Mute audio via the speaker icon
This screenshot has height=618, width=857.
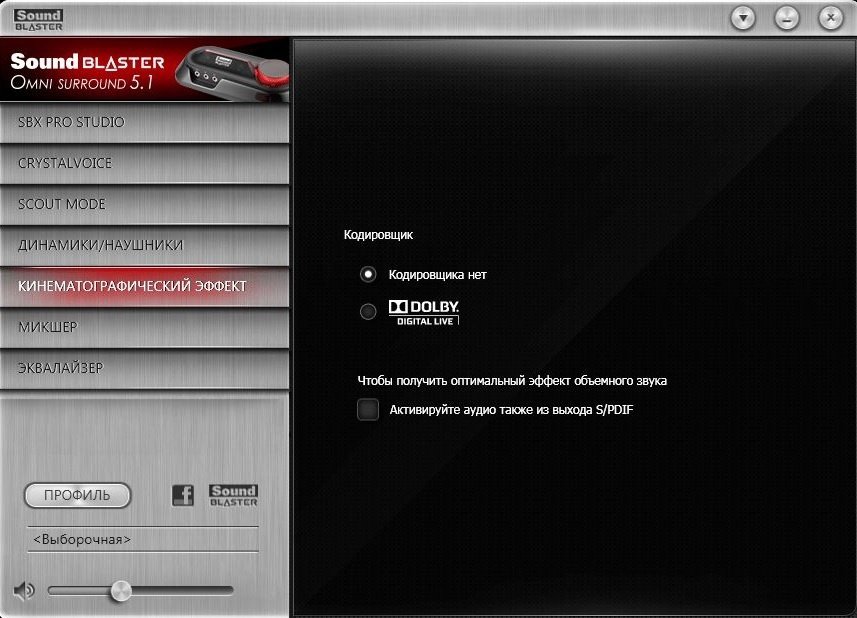[x=24, y=591]
